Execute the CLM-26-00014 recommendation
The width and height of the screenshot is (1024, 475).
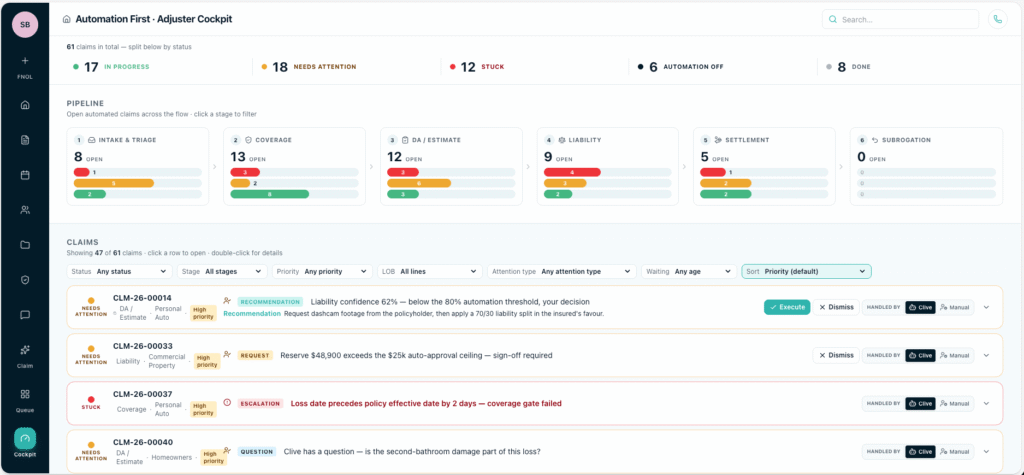(787, 307)
